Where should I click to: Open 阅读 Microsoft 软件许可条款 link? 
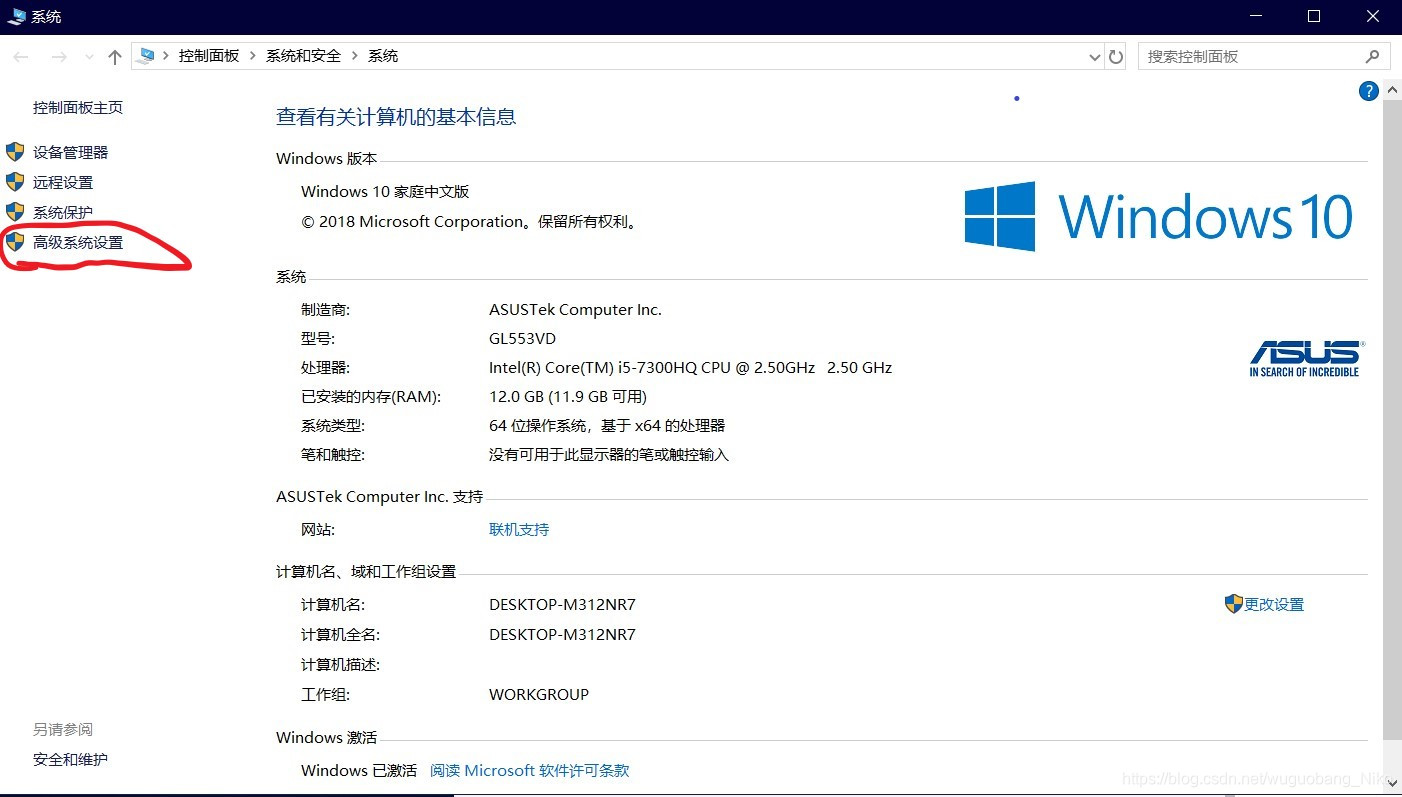[x=530, y=770]
